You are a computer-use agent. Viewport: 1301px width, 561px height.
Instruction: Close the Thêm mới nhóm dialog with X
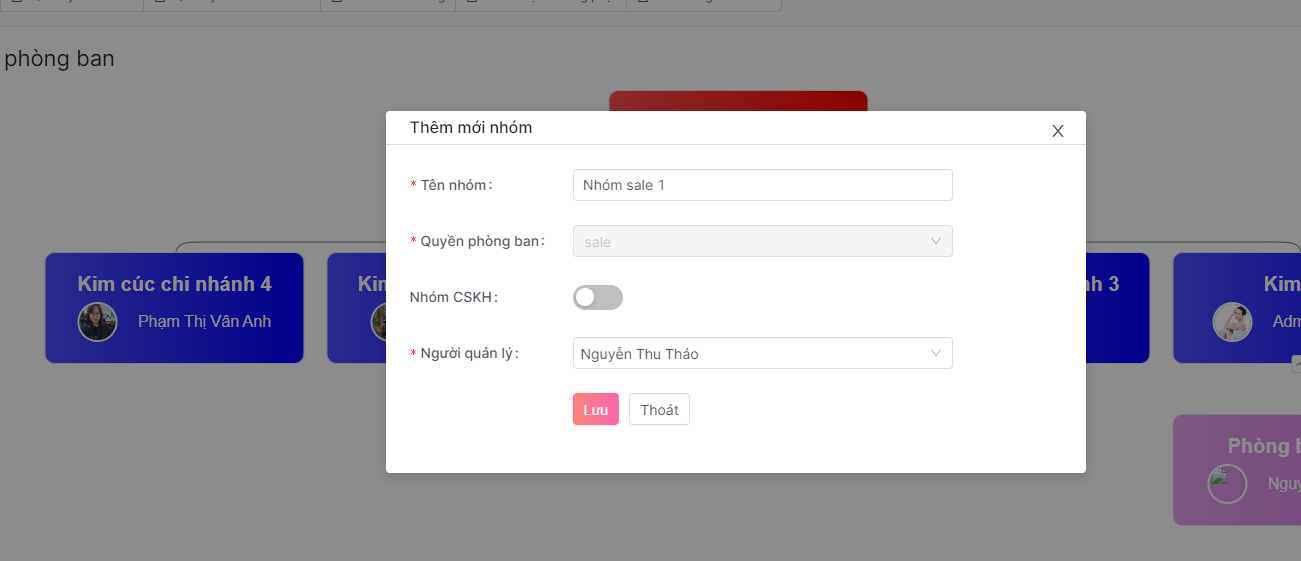click(x=1057, y=131)
